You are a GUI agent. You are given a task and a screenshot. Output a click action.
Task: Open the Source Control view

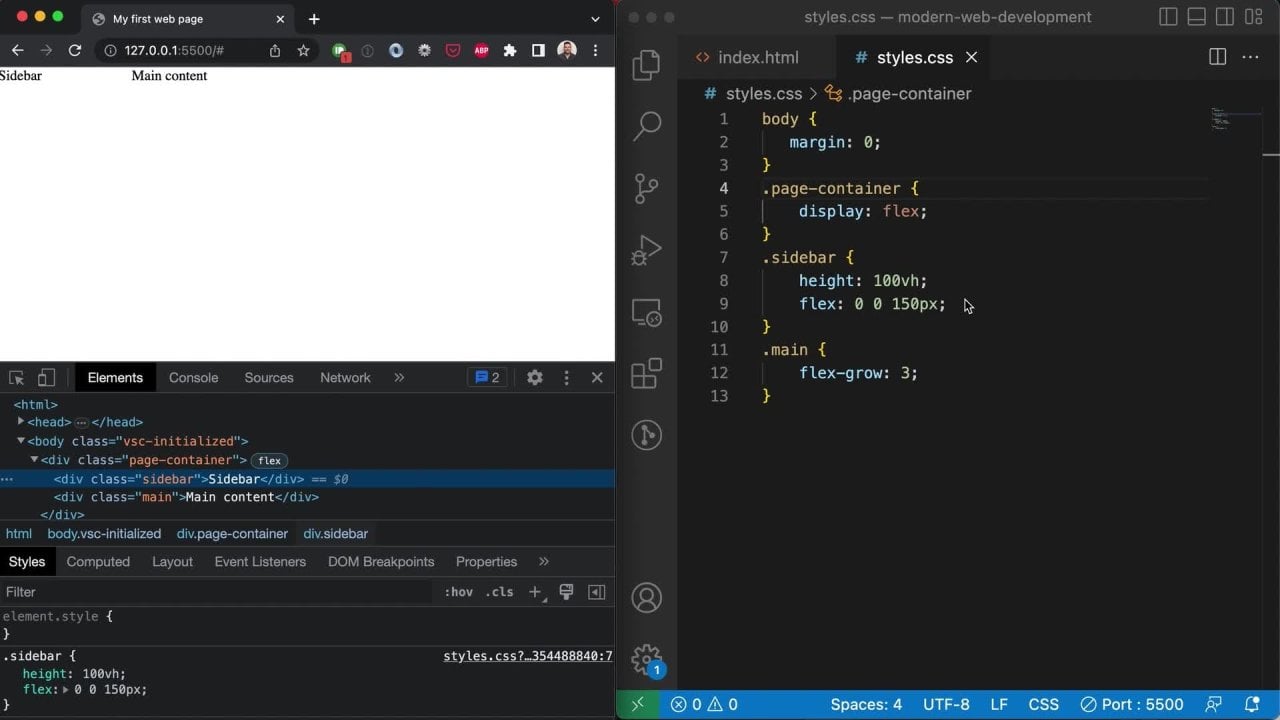pyautogui.click(x=647, y=188)
